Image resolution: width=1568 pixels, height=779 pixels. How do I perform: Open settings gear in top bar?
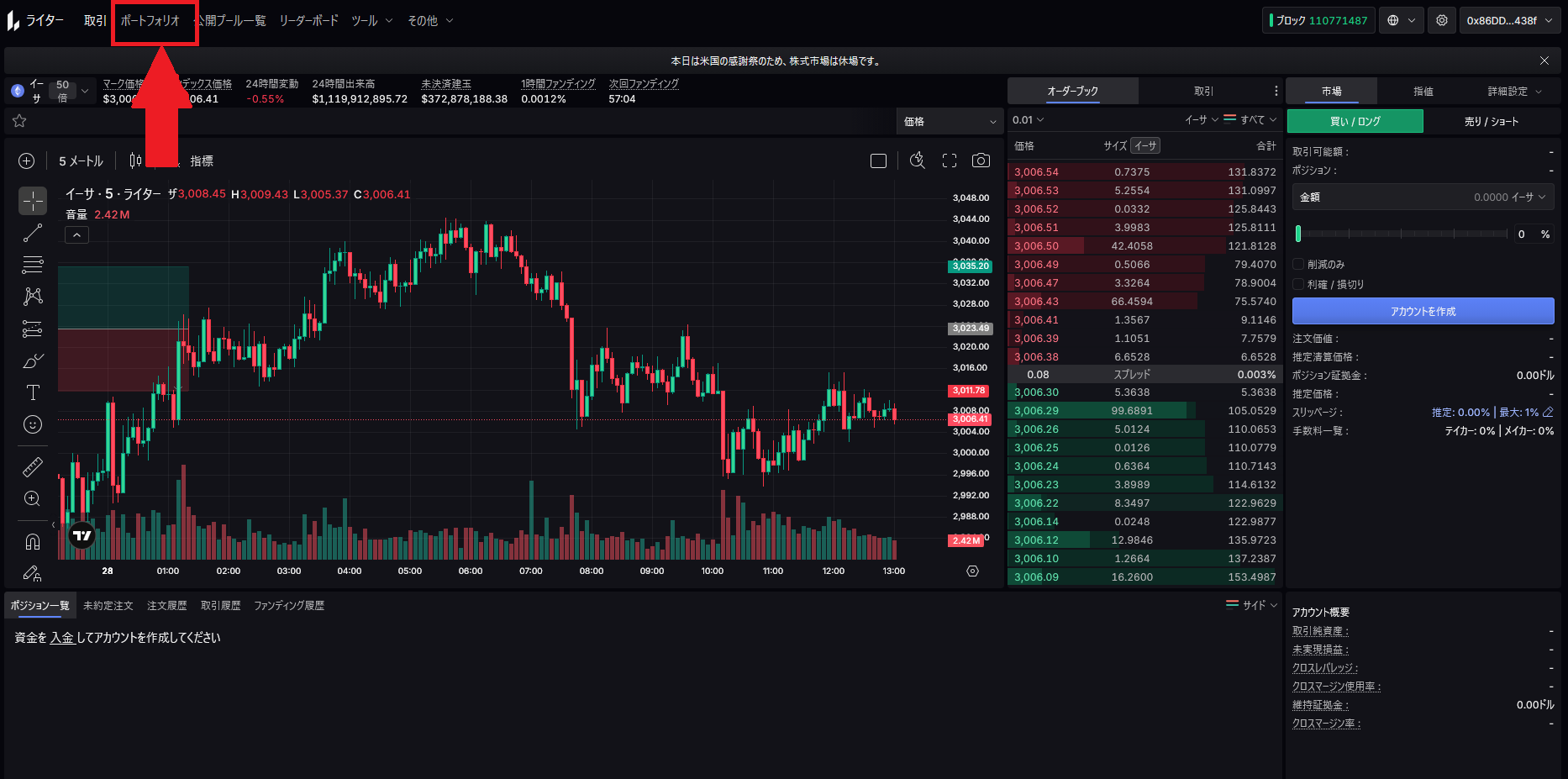pos(1442,20)
